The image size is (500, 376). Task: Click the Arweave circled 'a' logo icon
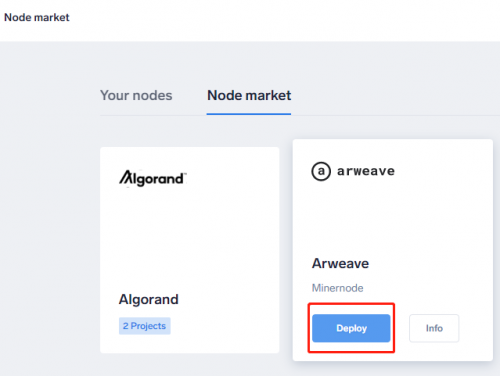(321, 171)
